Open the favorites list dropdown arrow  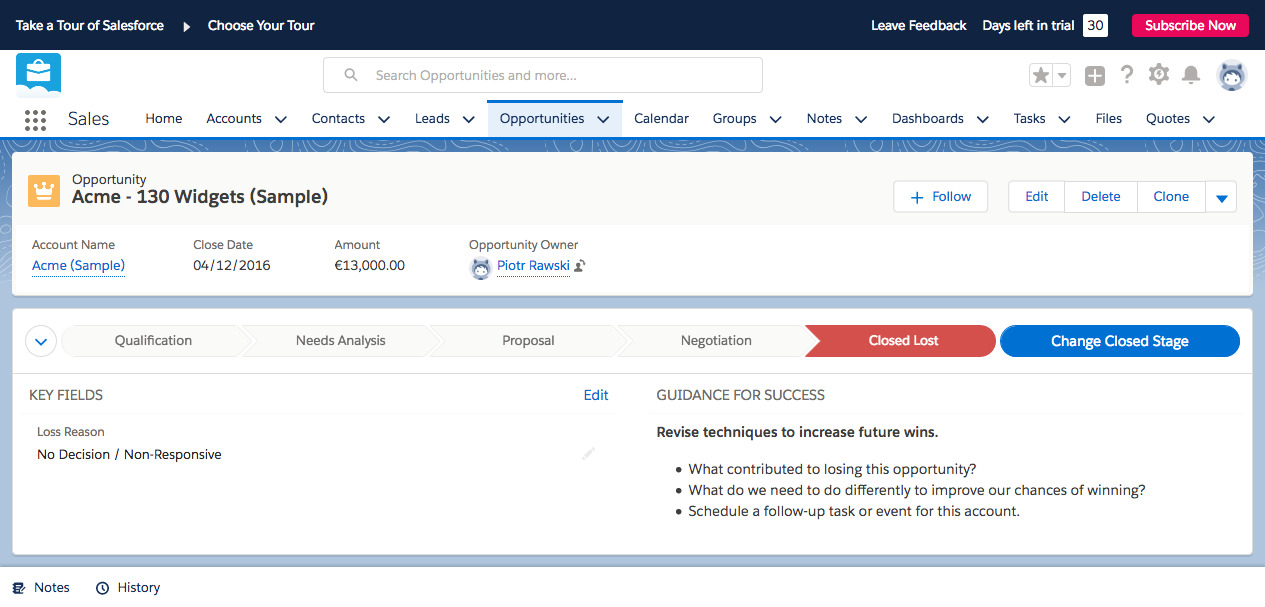click(x=1062, y=75)
